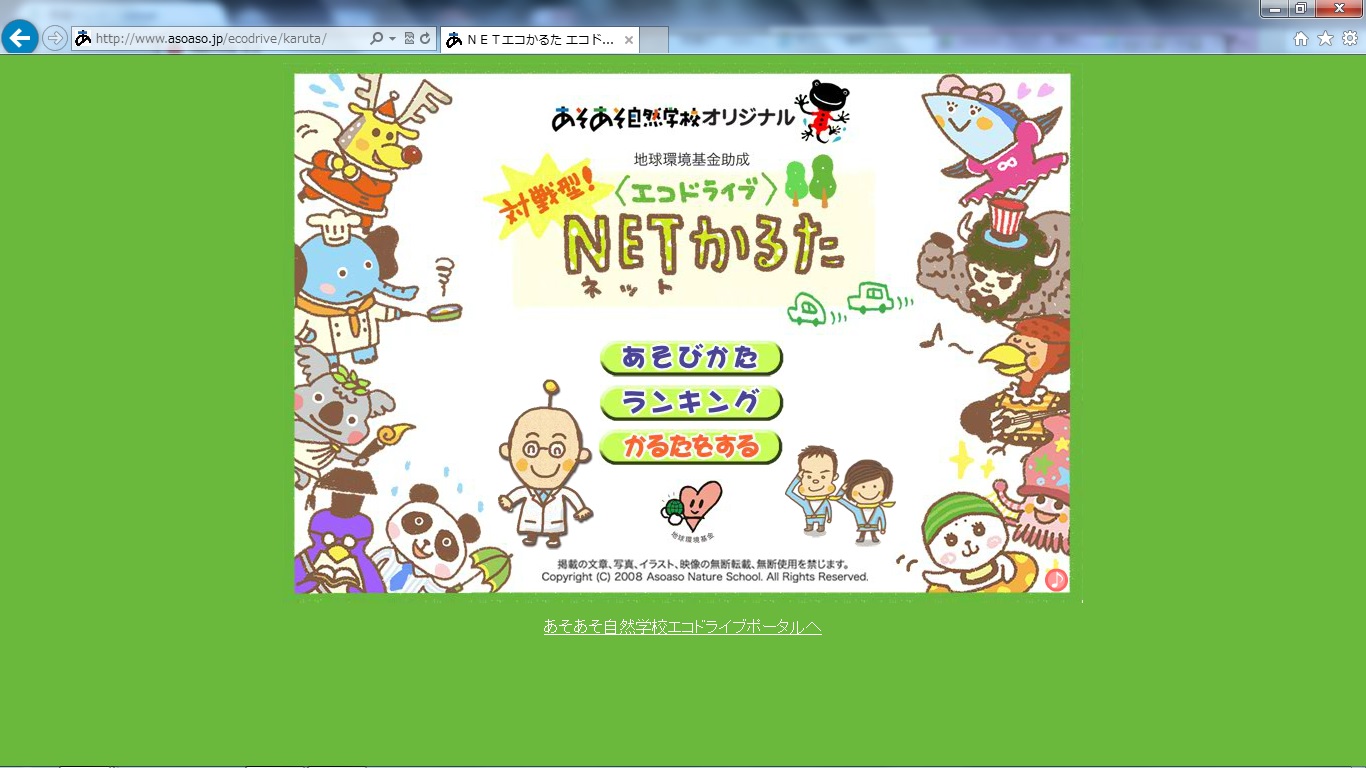Viewport: 1366px width, 768px height.
Task: Open a new blank tab
Action: pos(653,40)
